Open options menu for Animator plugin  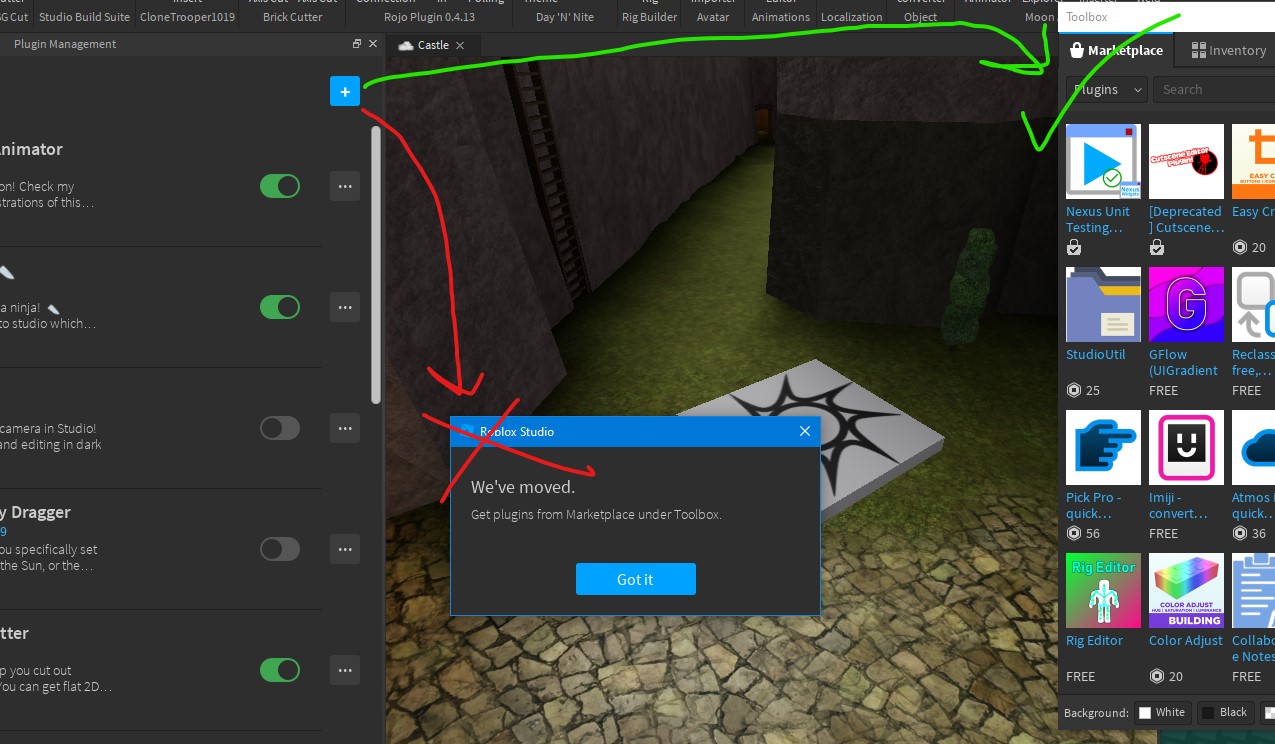click(x=344, y=186)
